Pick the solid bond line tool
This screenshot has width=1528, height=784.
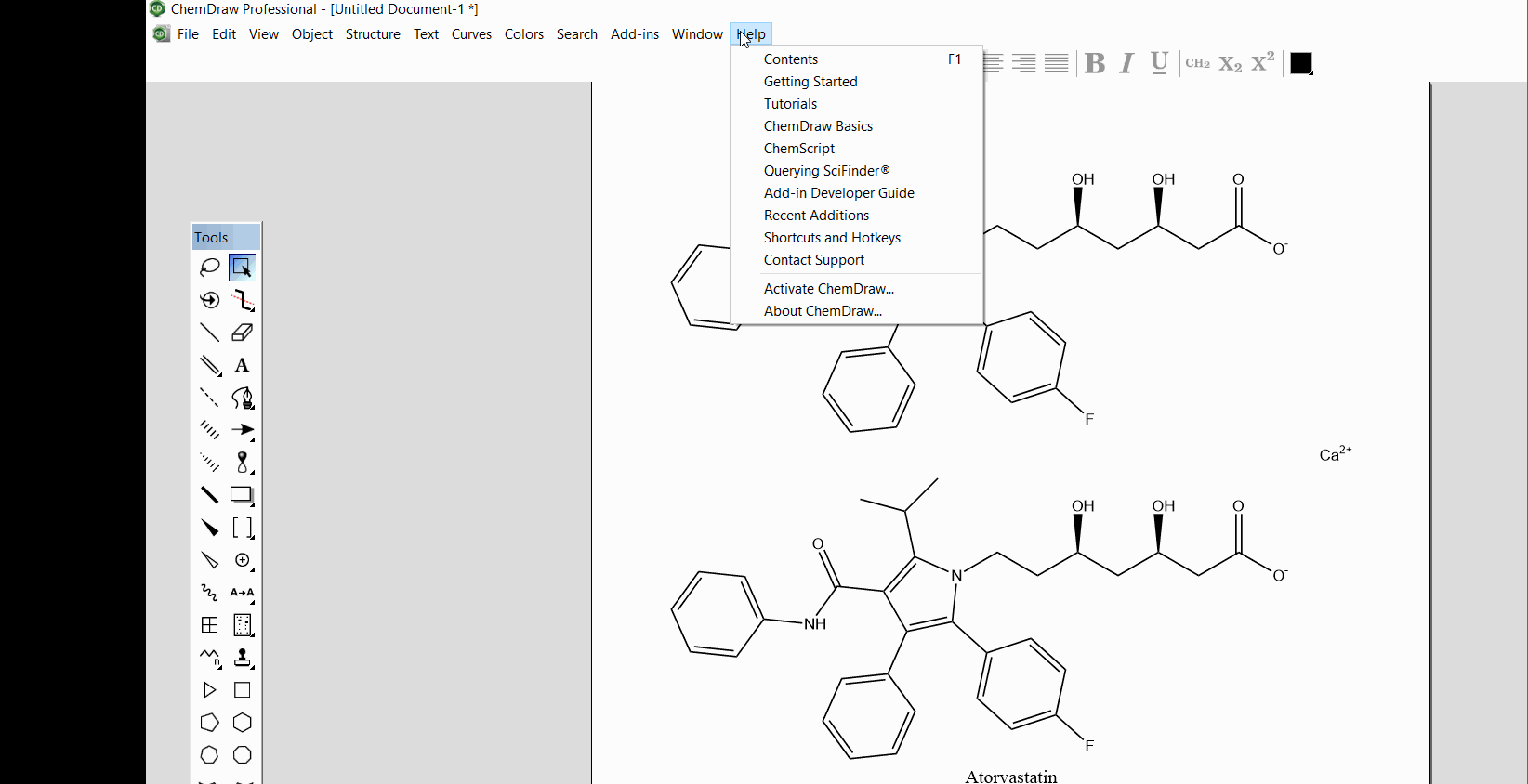click(x=209, y=333)
